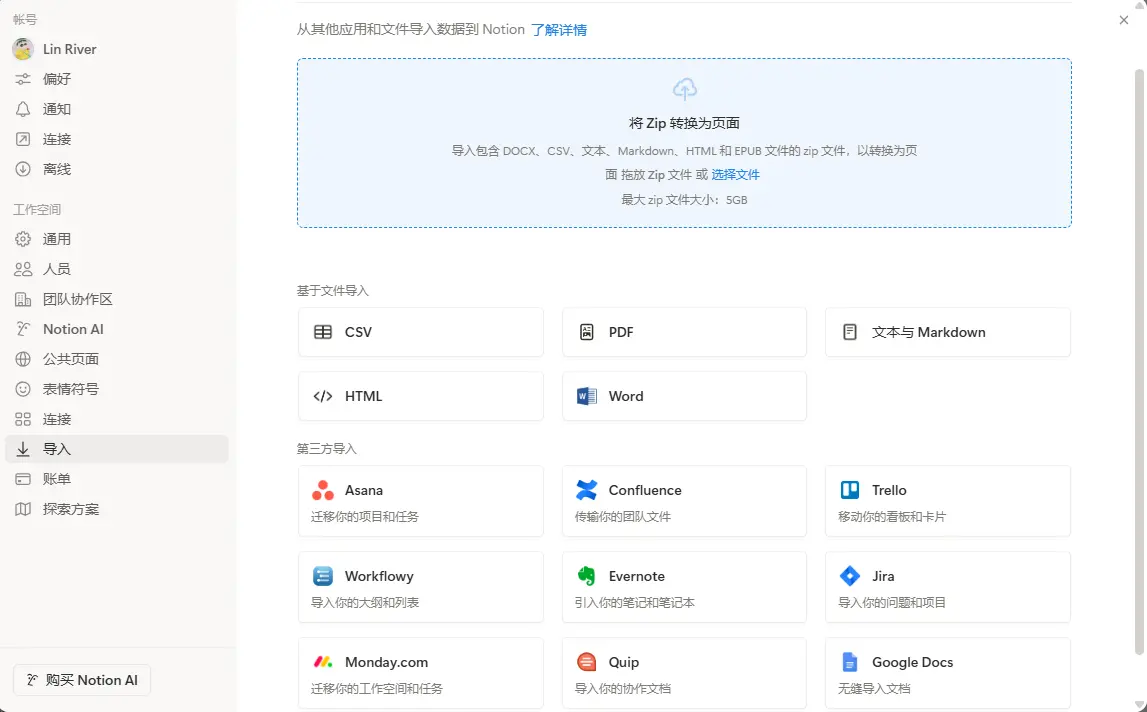Click the Zip upload drop zone
This screenshot has height=712, width=1147.
(x=685, y=143)
